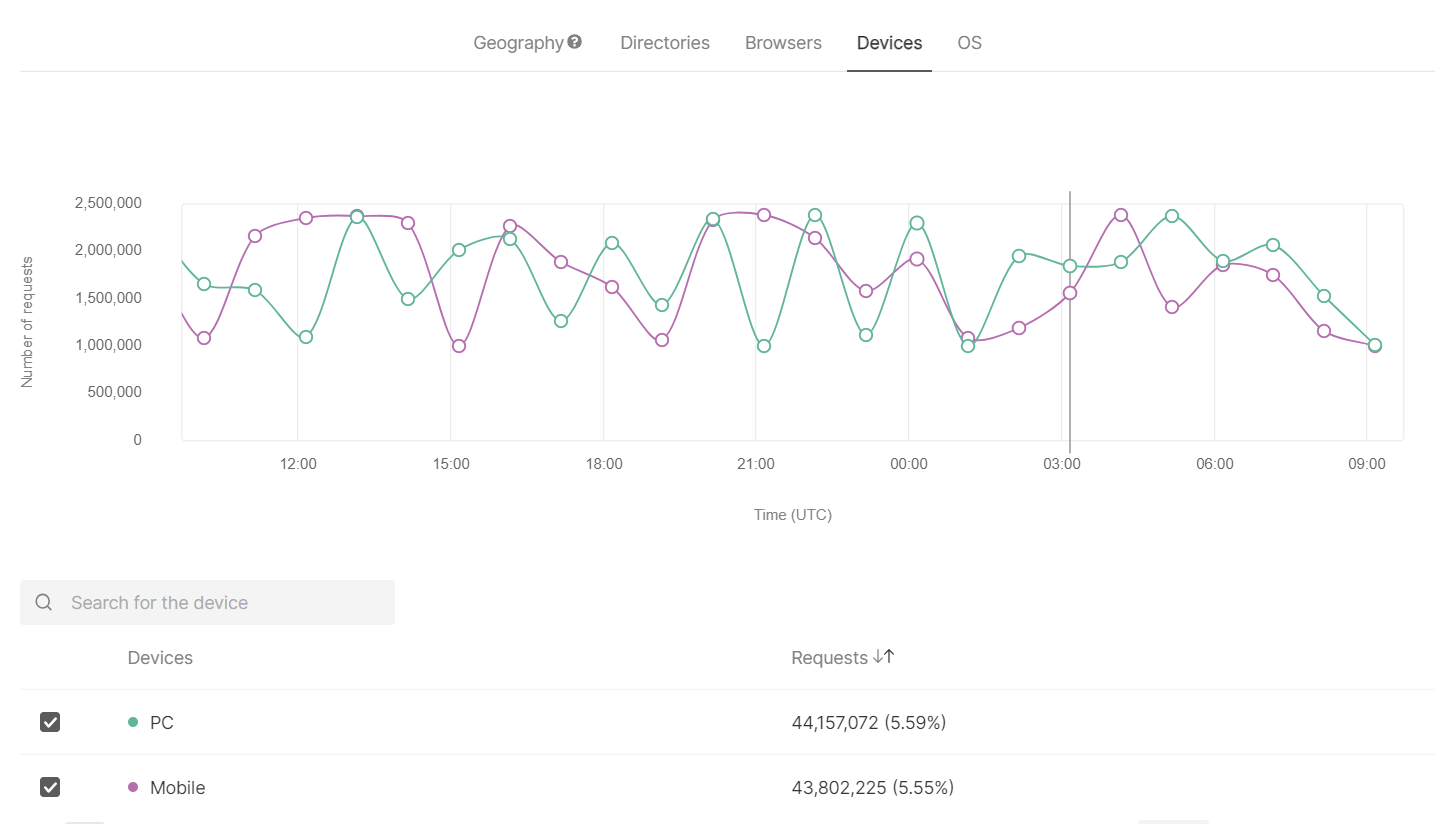Click the purple data point on the 03:00 cursor line

point(1070,293)
